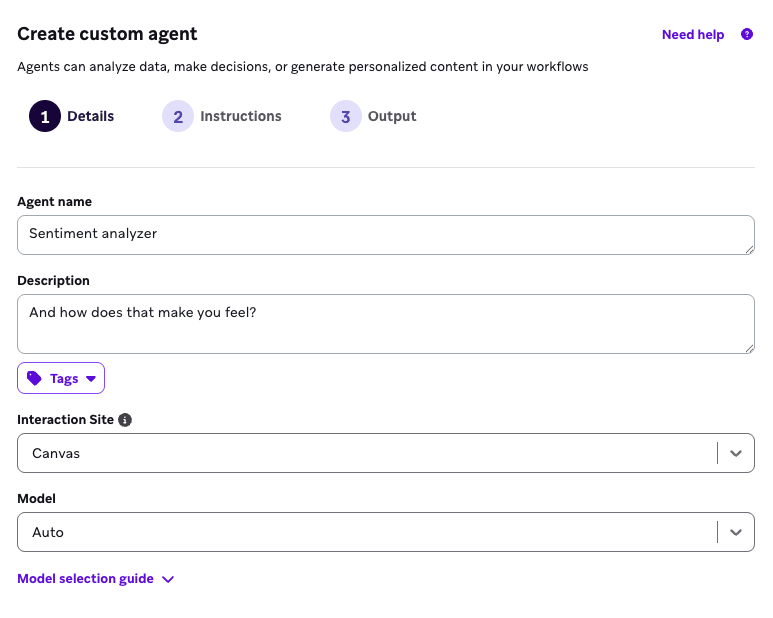Viewport: 773px width, 618px height.
Task: Click the tag icon on Tags button
Action: pos(34,378)
